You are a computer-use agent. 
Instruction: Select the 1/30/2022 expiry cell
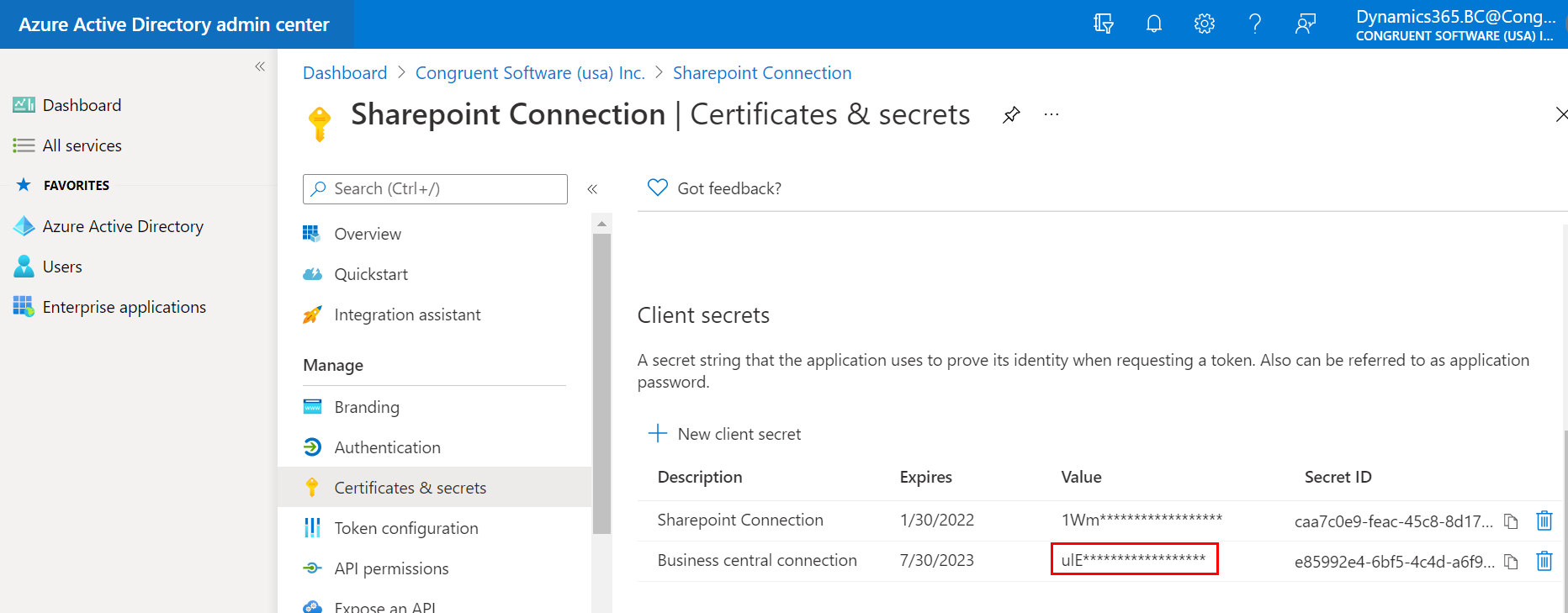[x=937, y=521]
